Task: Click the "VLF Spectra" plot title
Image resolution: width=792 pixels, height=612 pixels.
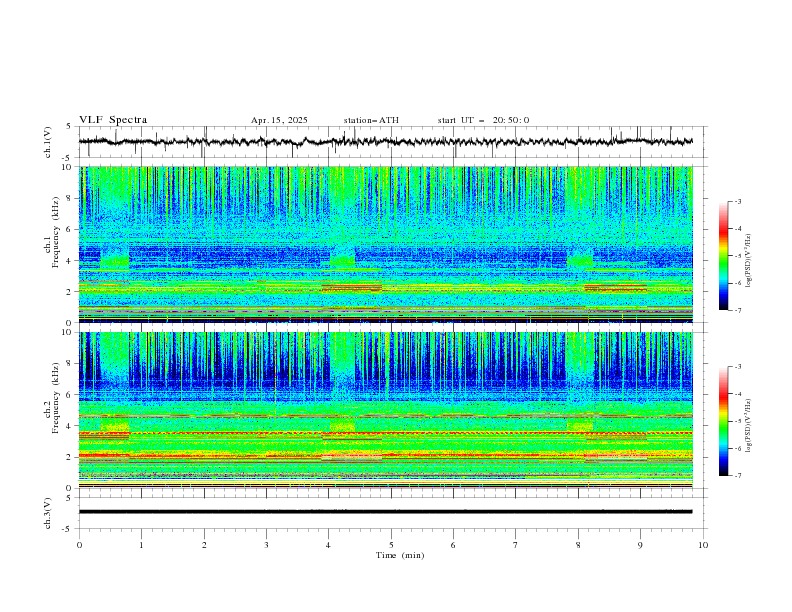Action: point(113,120)
